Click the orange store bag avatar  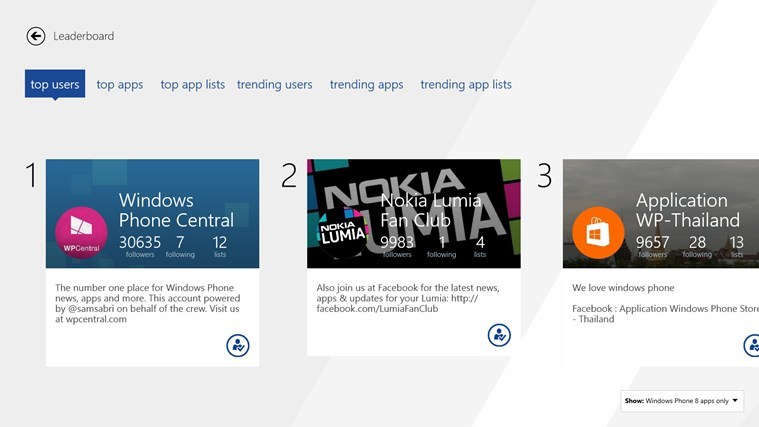[598, 232]
